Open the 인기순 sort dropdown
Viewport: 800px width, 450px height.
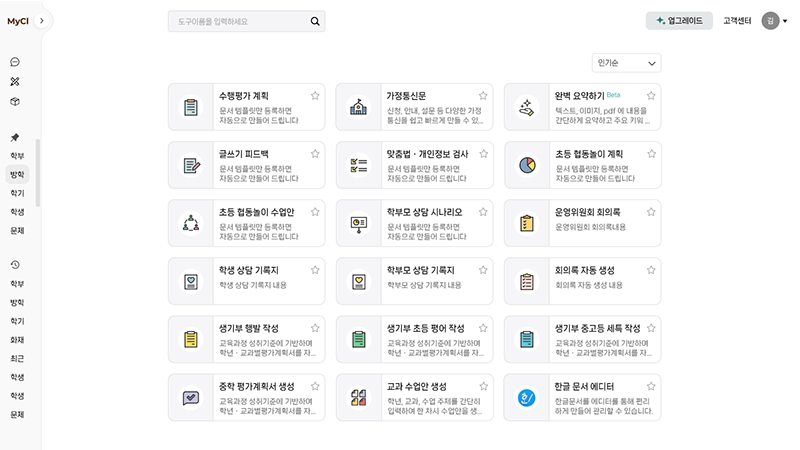tap(626, 63)
